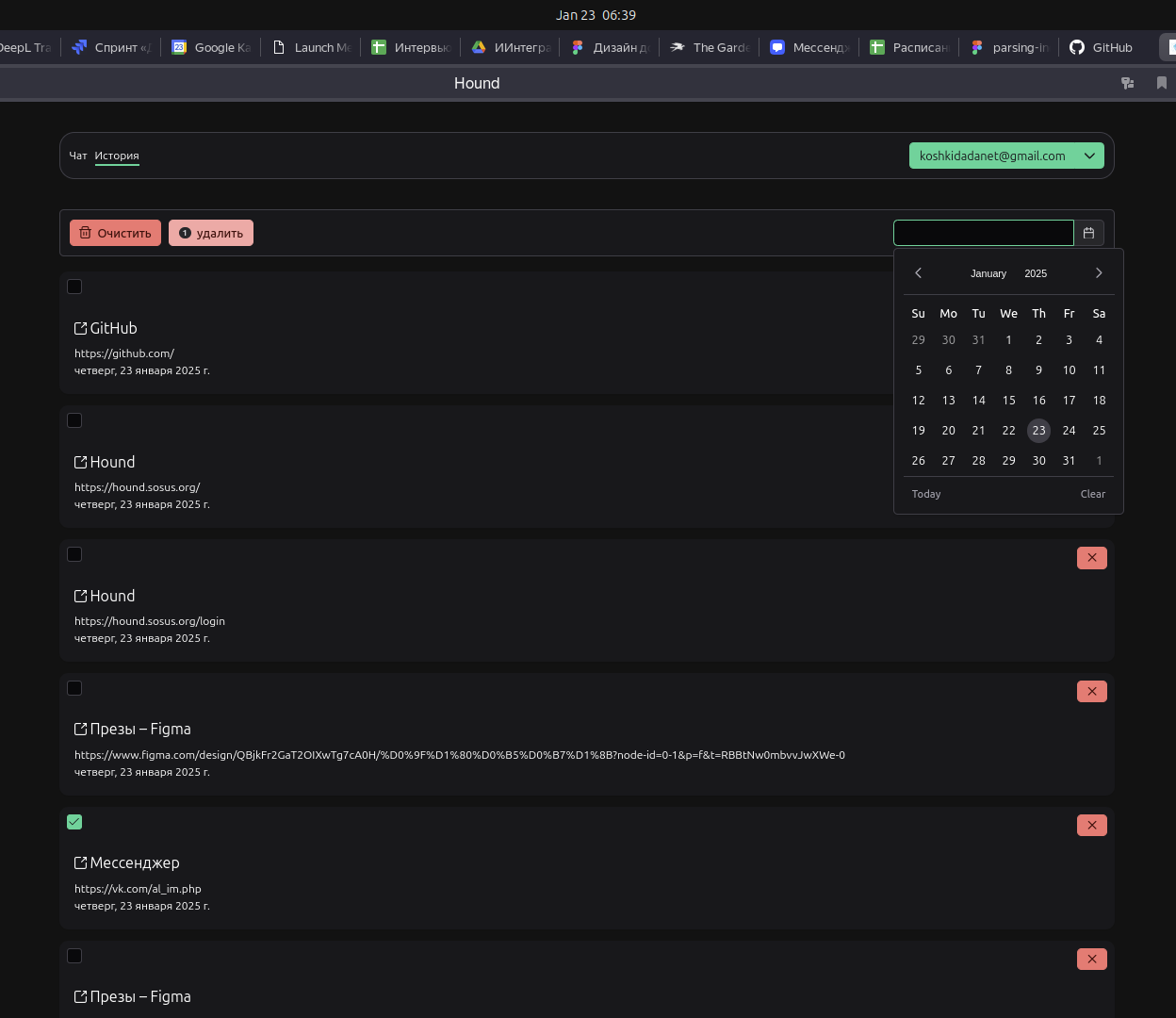The image size is (1176, 1018).
Task: Open external link icon next to GitHub
Action: tap(81, 328)
